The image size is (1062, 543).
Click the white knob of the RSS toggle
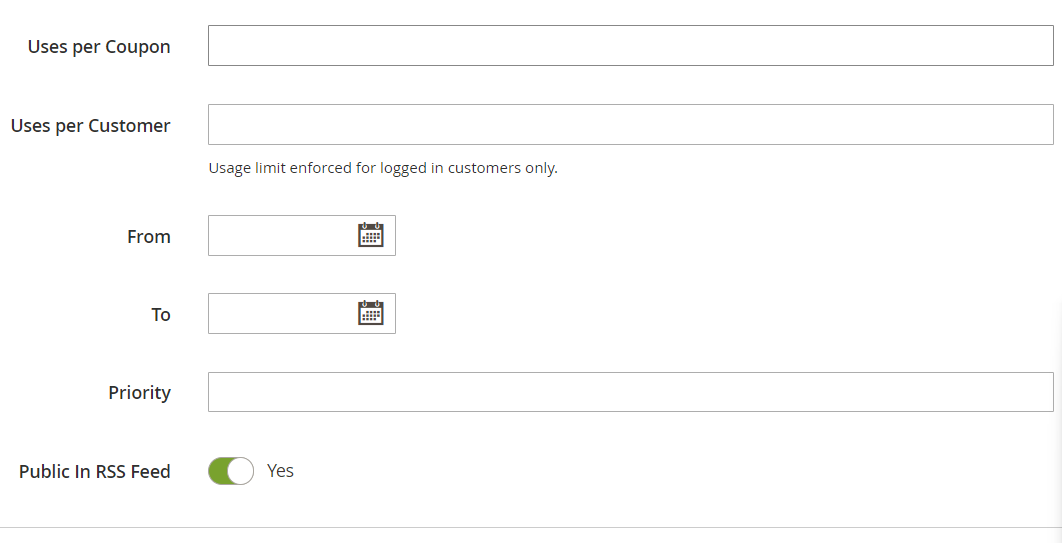point(240,471)
